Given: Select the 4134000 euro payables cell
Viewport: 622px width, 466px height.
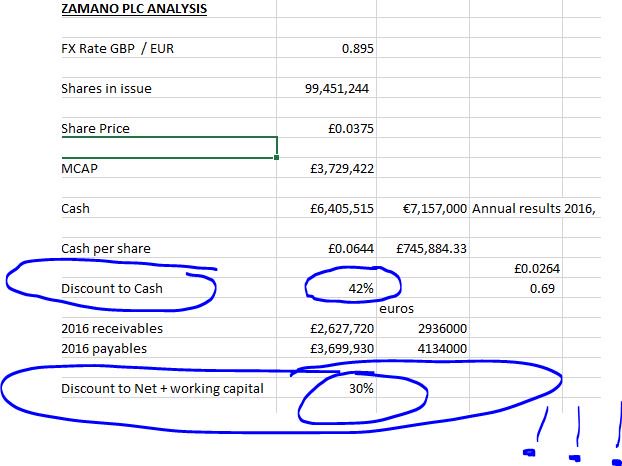Looking at the screenshot, I should [442, 348].
